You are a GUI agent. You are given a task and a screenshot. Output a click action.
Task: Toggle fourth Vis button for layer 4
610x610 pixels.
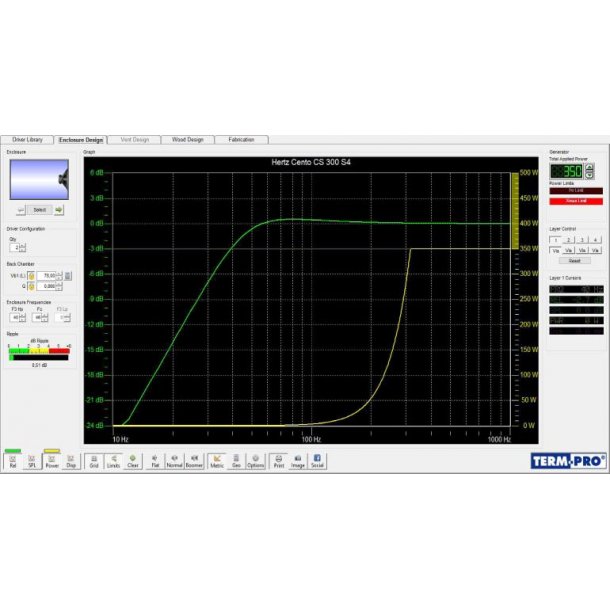(x=595, y=250)
